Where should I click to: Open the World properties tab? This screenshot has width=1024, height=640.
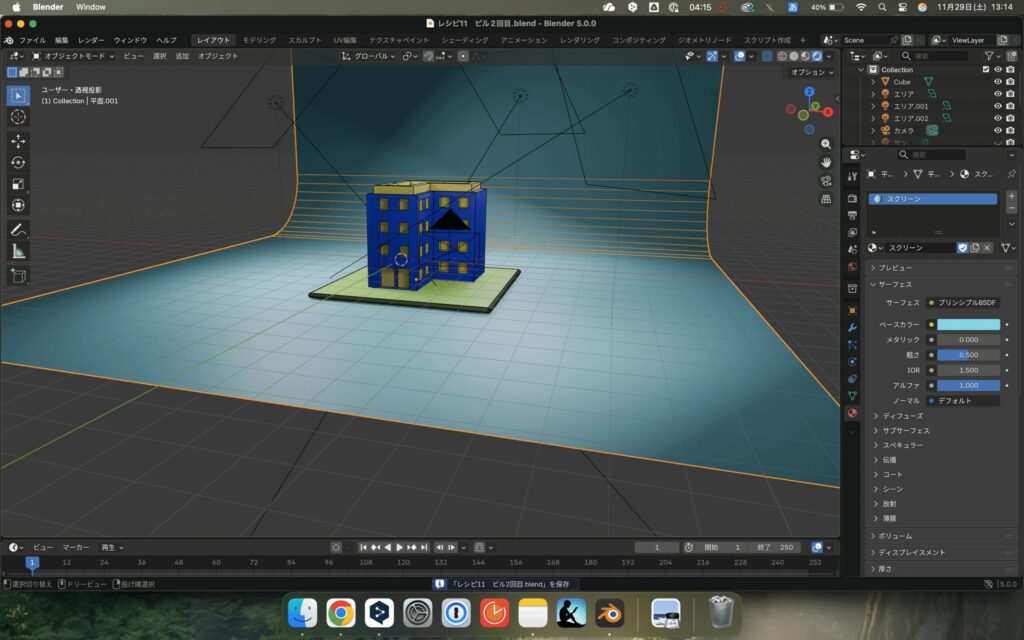[852, 266]
